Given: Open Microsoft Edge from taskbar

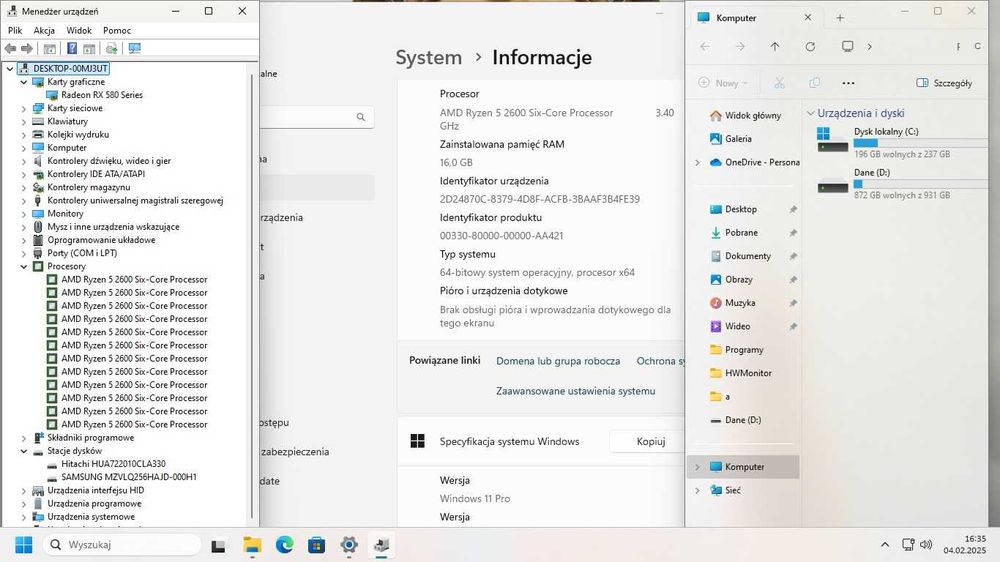Looking at the screenshot, I should pos(284,545).
